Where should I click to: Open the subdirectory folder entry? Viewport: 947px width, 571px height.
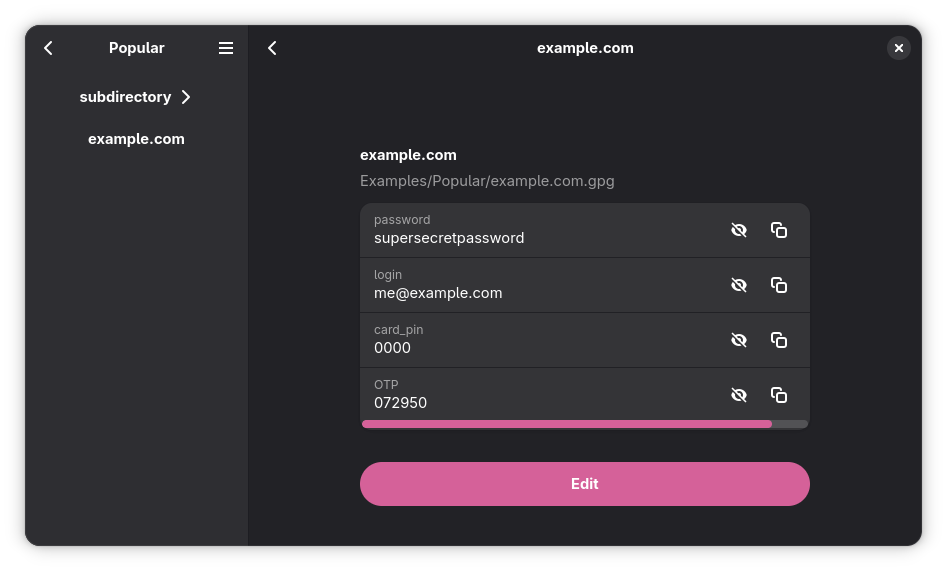click(x=126, y=97)
